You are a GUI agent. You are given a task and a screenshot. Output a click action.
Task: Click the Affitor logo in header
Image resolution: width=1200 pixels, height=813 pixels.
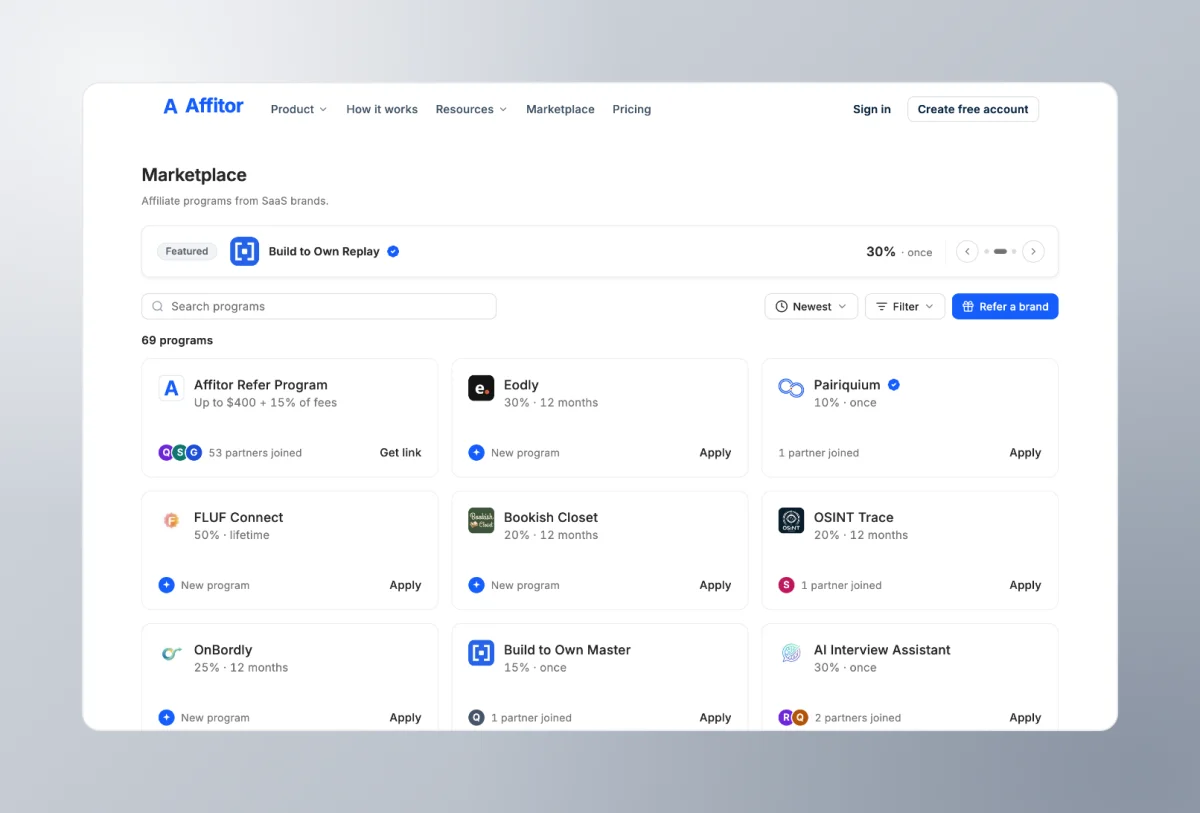pos(203,106)
